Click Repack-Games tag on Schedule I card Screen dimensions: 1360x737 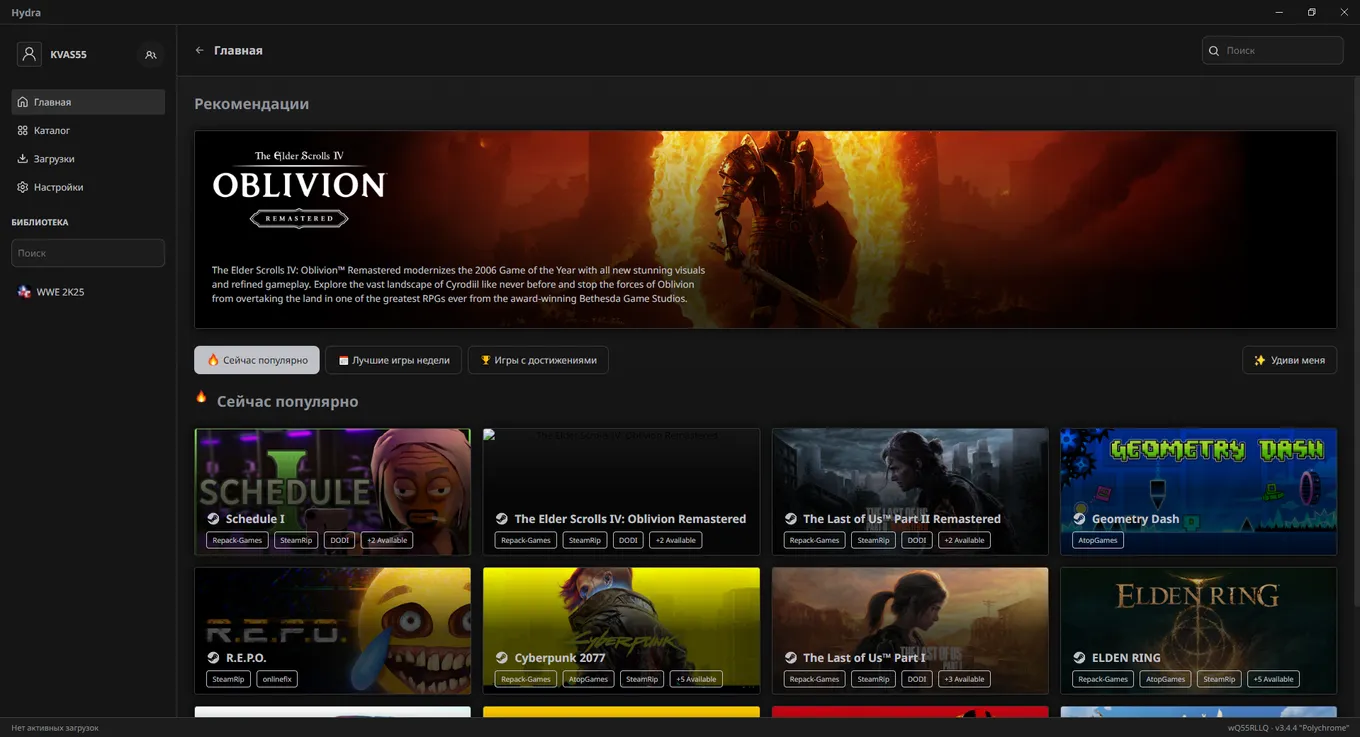coord(237,540)
